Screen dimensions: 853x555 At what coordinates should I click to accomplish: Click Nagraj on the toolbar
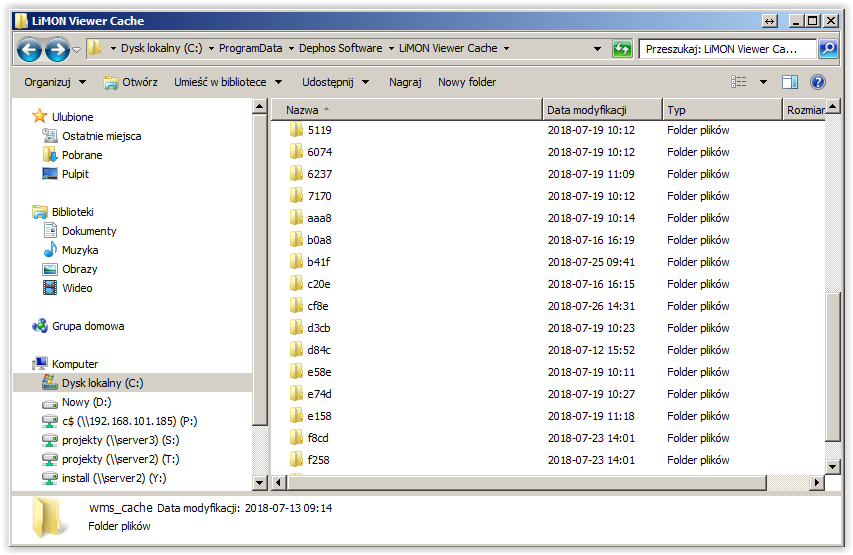(405, 82)
